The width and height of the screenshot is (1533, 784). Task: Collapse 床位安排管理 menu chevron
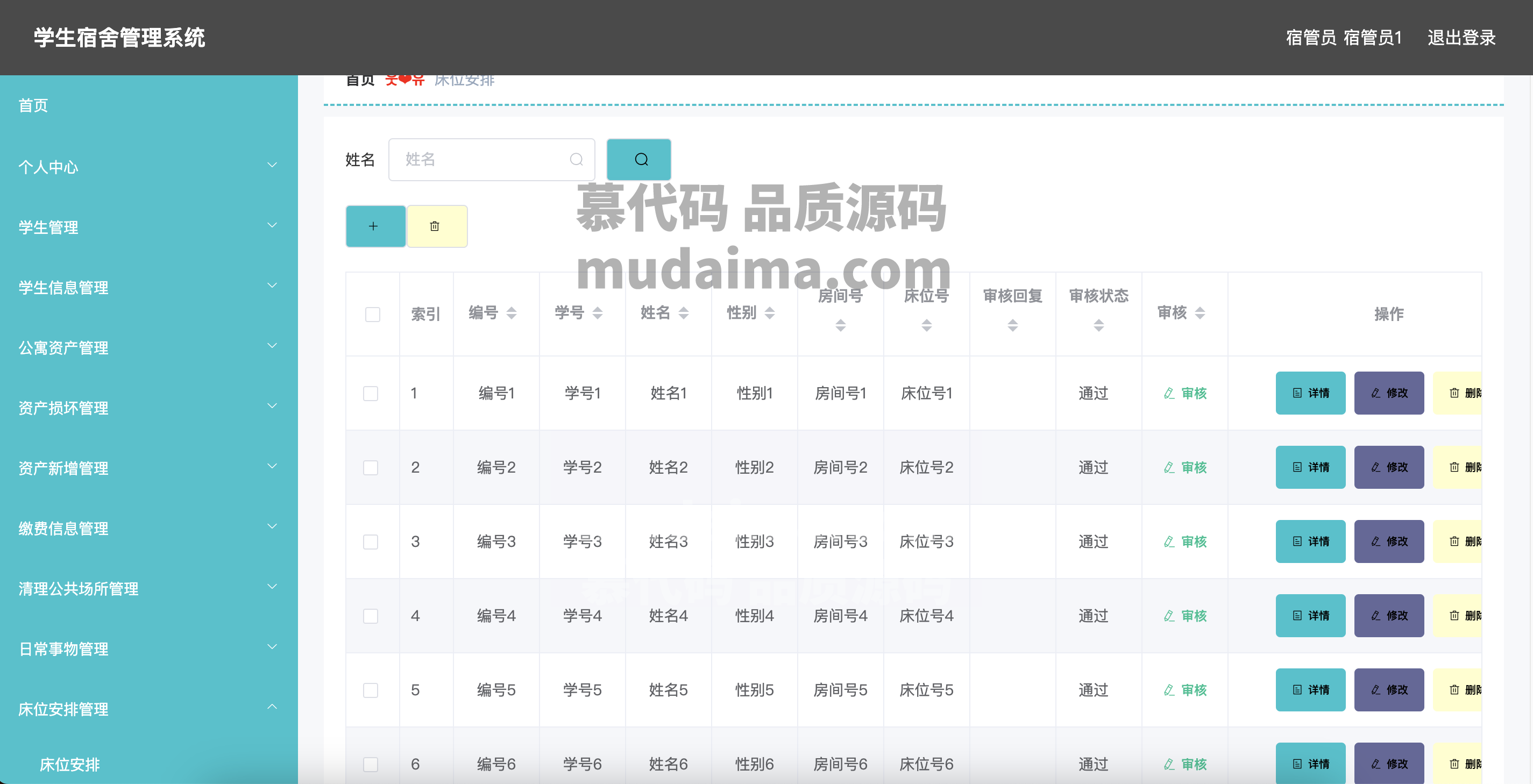pyautogui.click(x=272, y=707)
